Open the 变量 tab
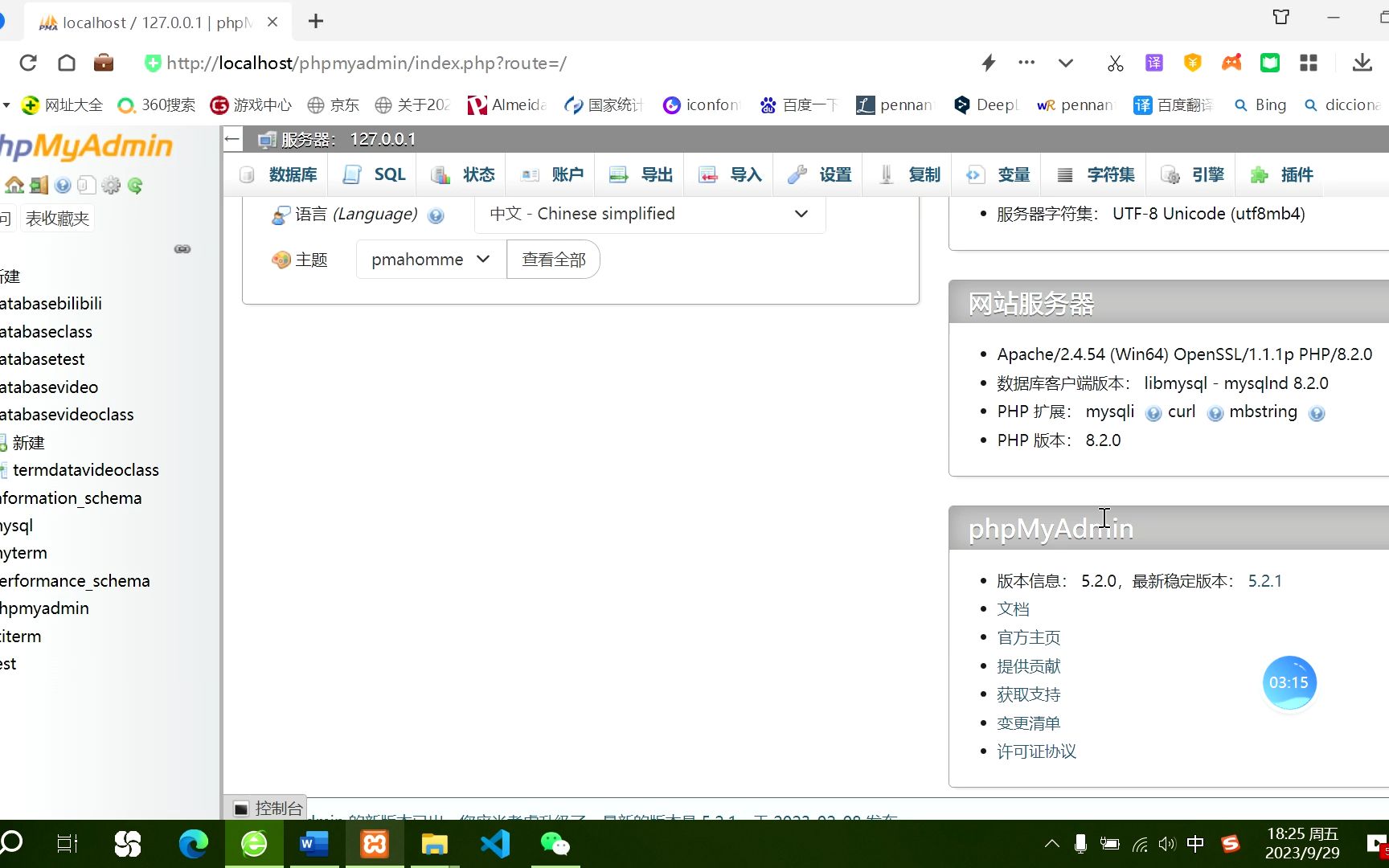1389x868 pixels. [x=998, y=174]
